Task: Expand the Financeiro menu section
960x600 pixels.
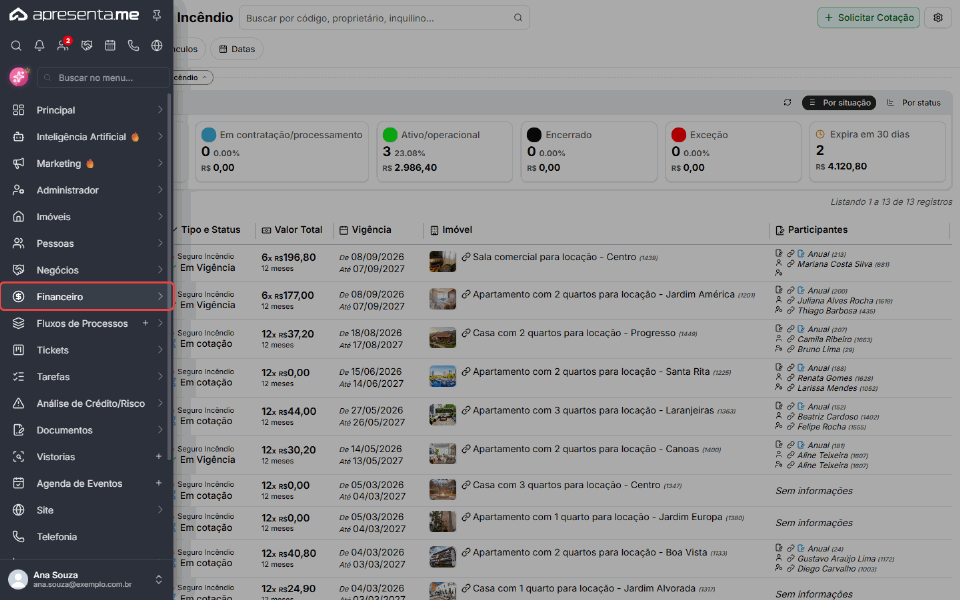Action: (x=87, y=297)
